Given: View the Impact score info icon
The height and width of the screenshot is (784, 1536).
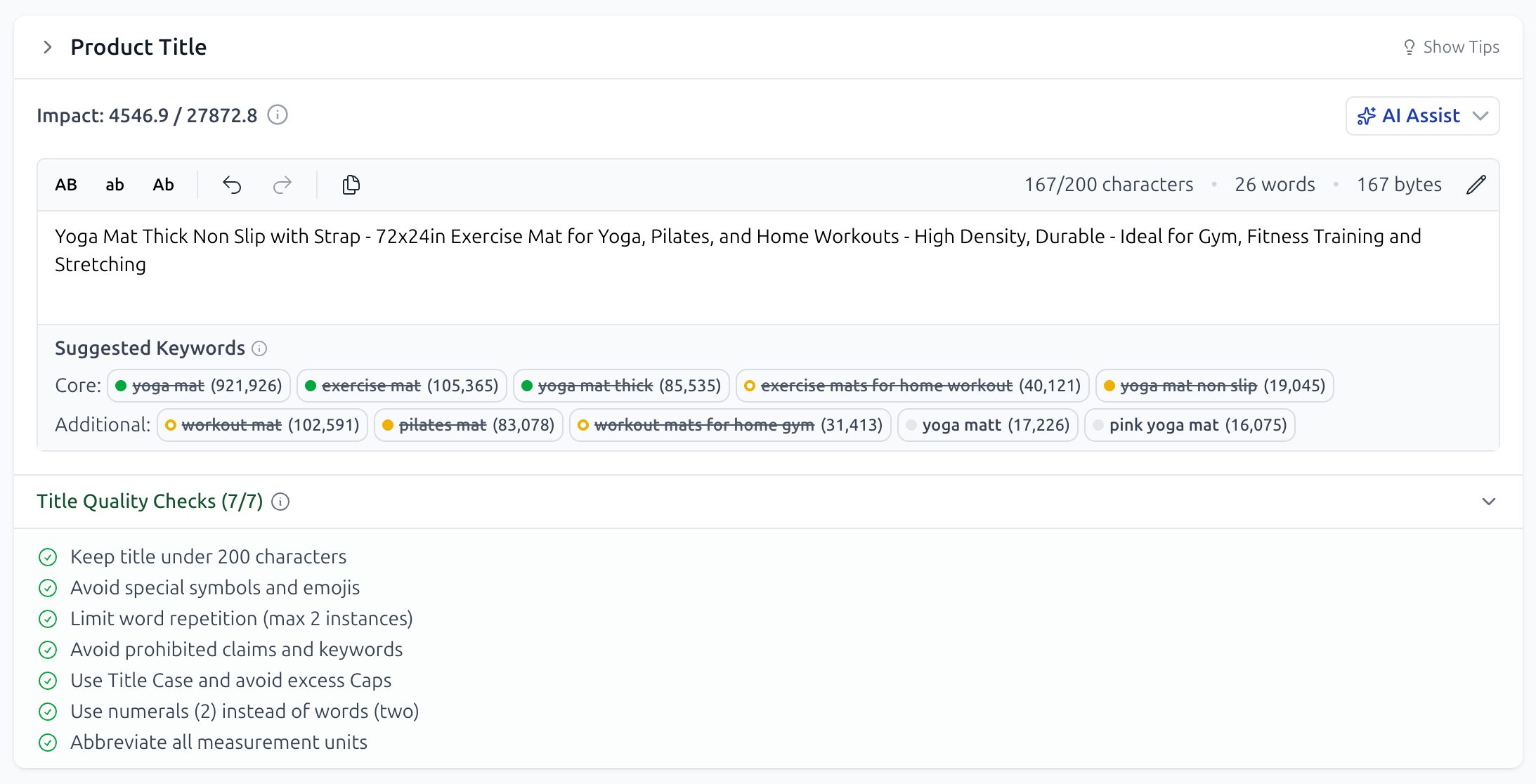Looking at the screenshot, I should click(x=278, y=115).
